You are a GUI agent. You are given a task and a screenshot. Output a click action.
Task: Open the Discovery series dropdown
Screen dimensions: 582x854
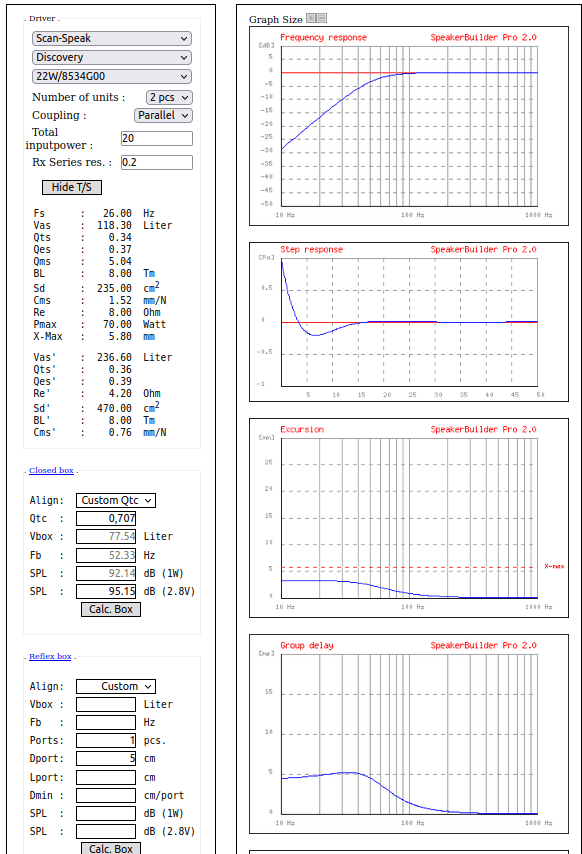tap(112, 57)
